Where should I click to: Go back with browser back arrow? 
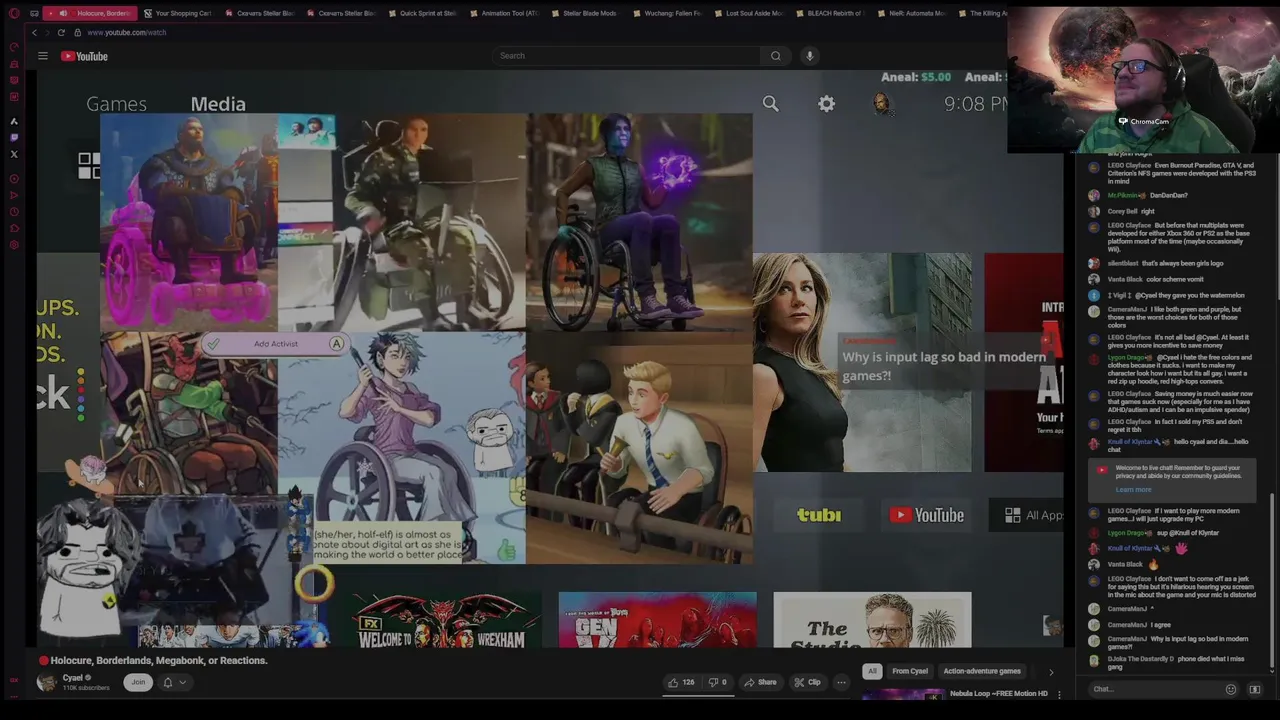(x=34, y=32)
